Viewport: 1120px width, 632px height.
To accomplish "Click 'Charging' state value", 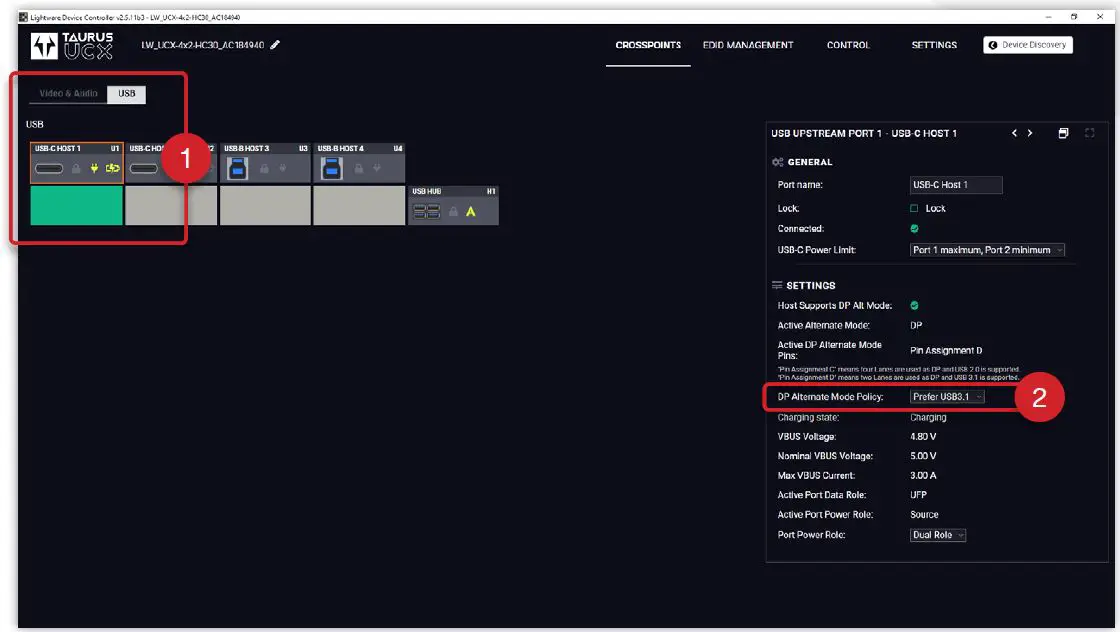I will coord(928,417).
